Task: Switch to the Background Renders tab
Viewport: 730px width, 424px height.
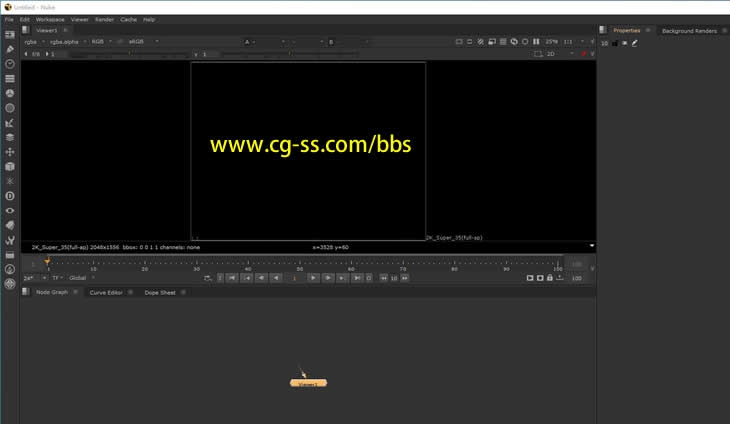Action: coord(689,31)
